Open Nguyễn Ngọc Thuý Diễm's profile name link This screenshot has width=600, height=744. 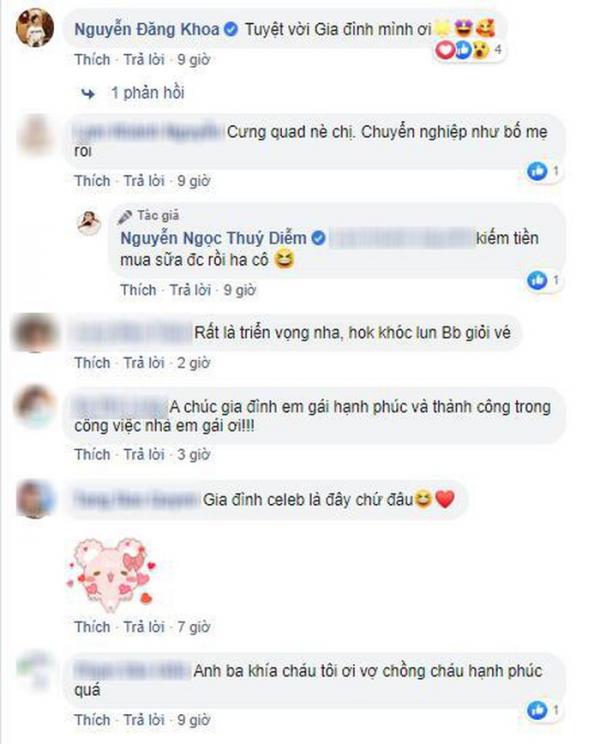coord(213,238)
